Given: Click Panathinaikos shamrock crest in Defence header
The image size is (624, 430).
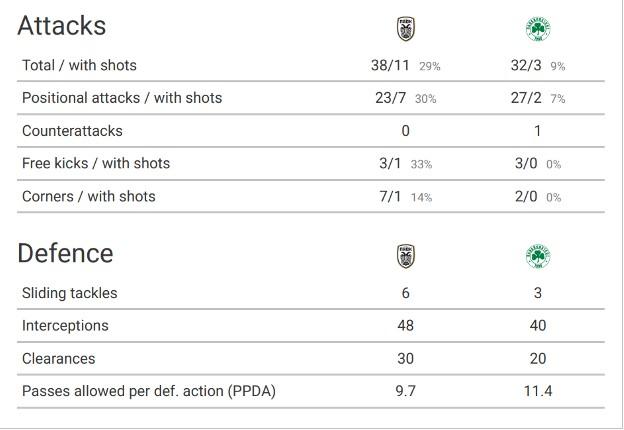Looking at the screenshot, I should [x=538, y=256].
